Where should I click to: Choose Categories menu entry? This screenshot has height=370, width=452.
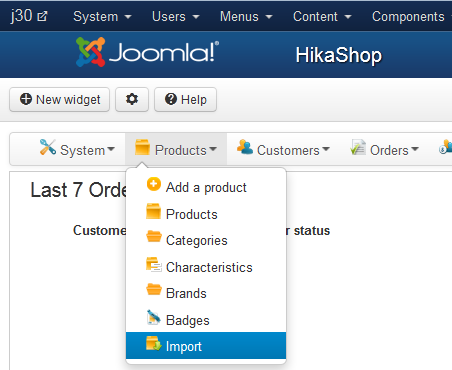[206, 240]
